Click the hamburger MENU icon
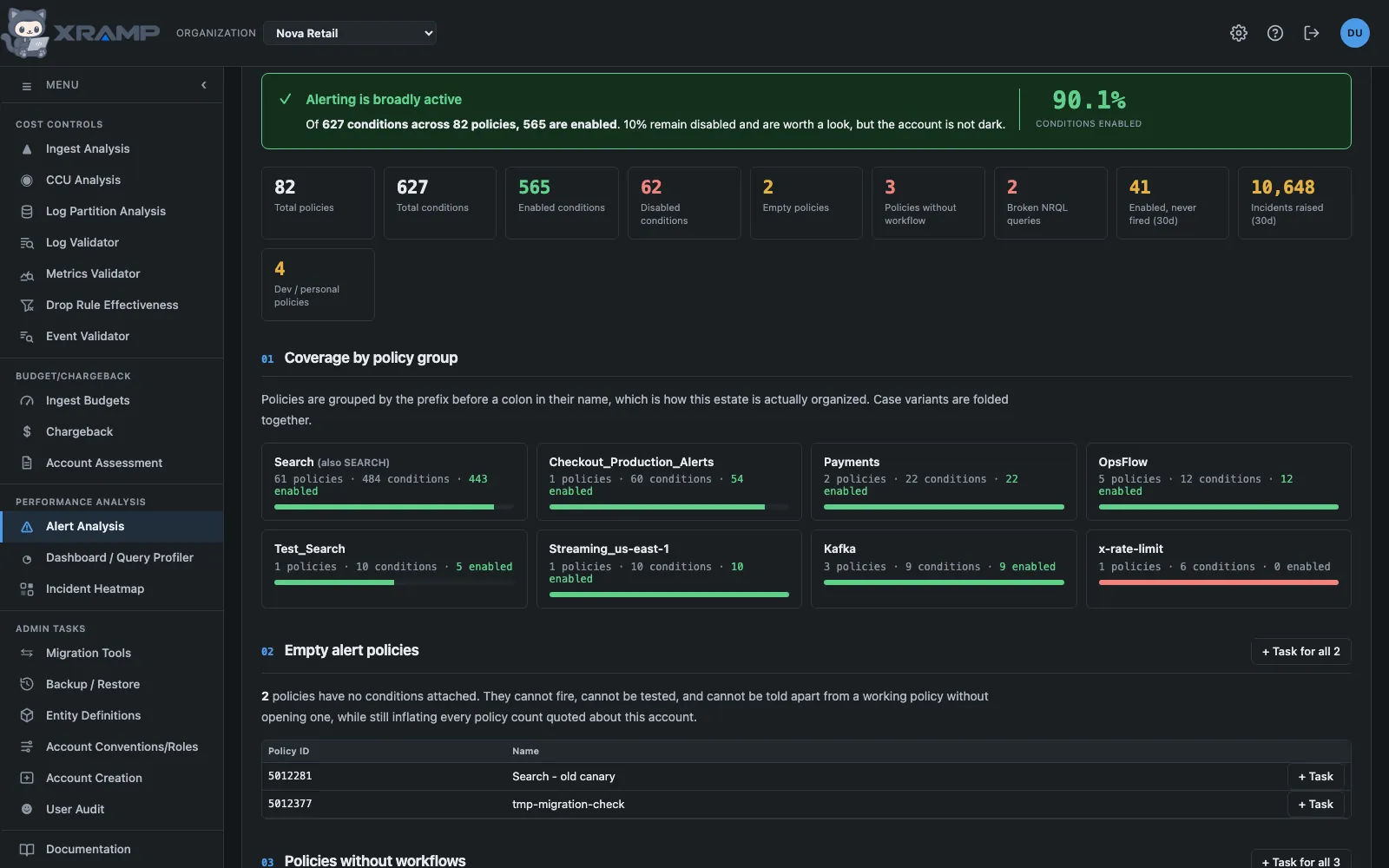 (27, 85)
